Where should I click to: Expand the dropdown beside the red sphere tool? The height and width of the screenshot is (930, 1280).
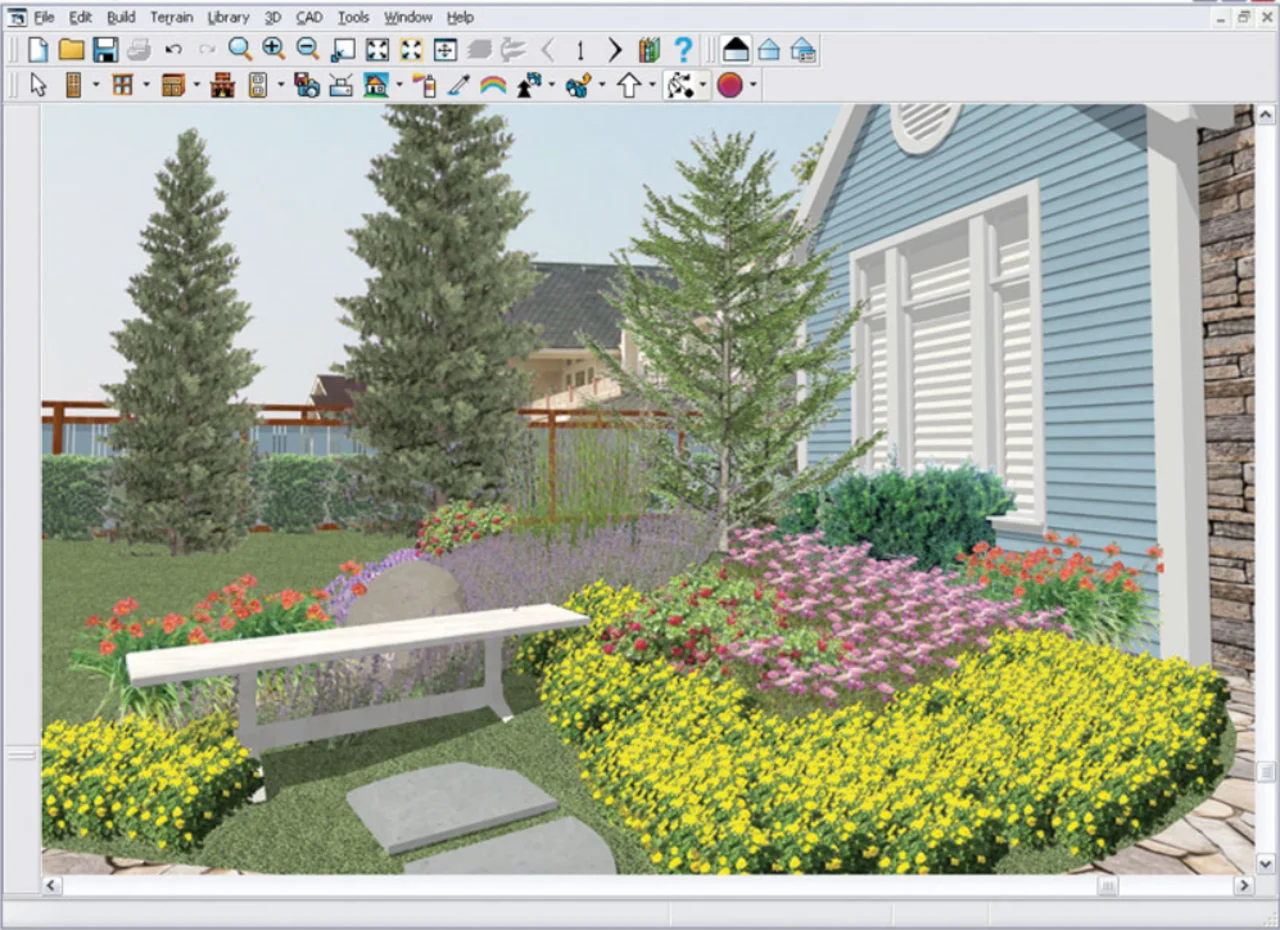(753, 86)
